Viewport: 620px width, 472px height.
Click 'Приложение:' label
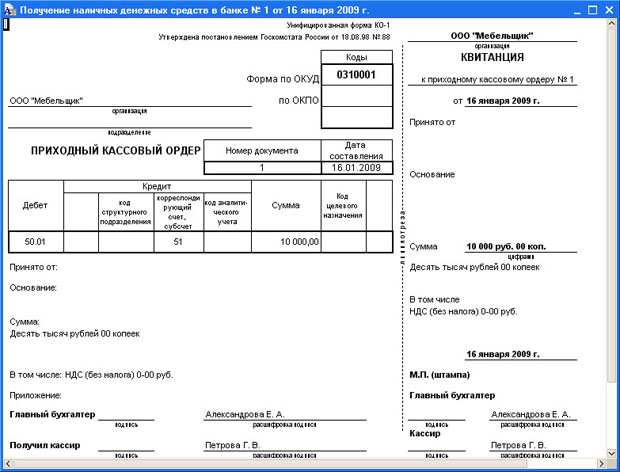point(36,395)
